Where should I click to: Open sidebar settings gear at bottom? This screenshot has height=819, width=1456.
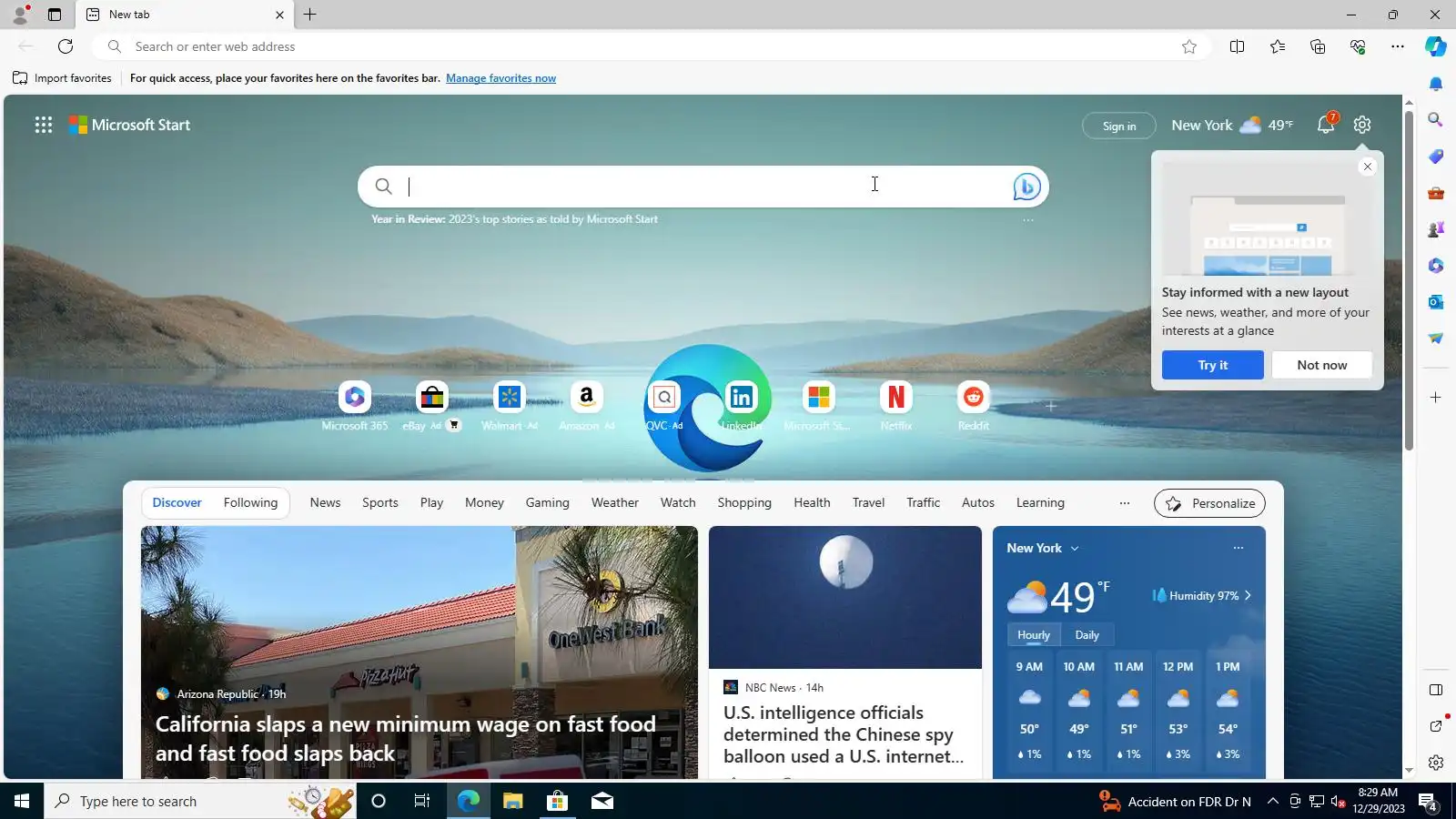tap(1435, 763)
